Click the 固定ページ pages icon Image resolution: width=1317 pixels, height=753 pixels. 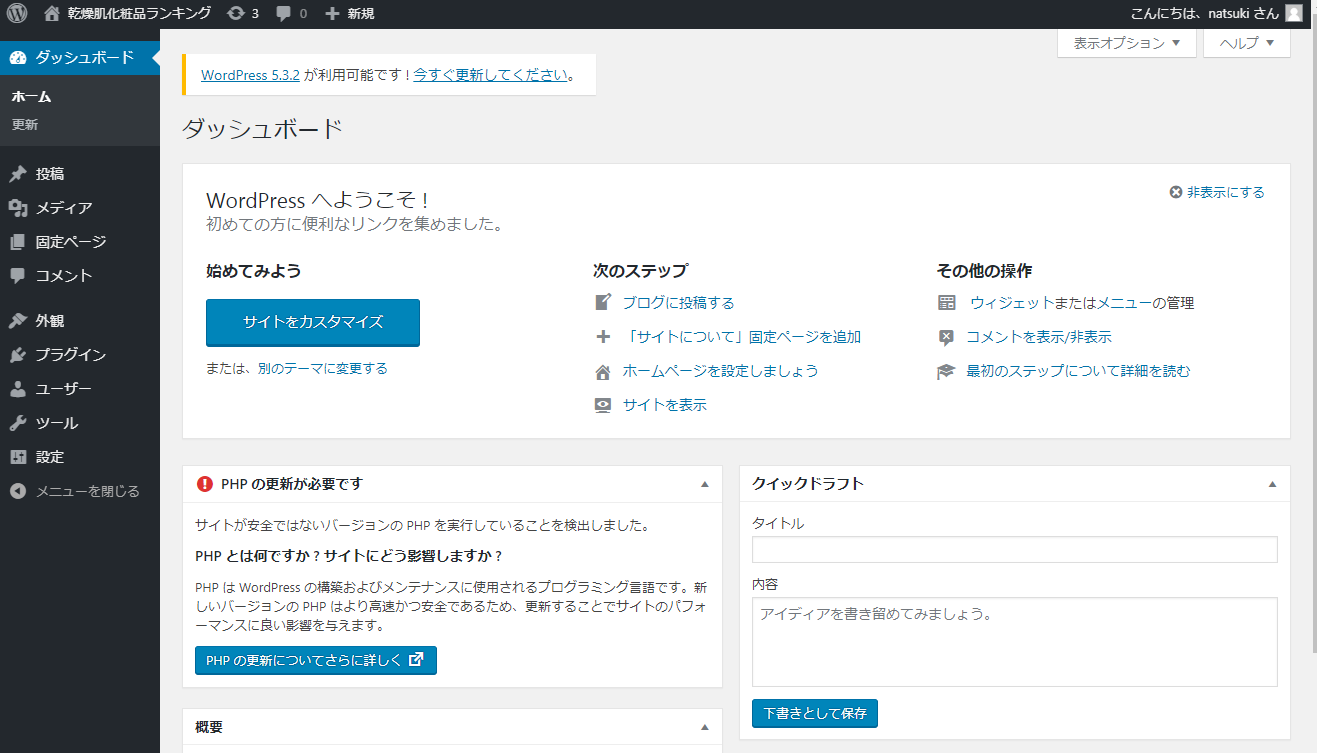pyautogui.click(x=18, y=242)
